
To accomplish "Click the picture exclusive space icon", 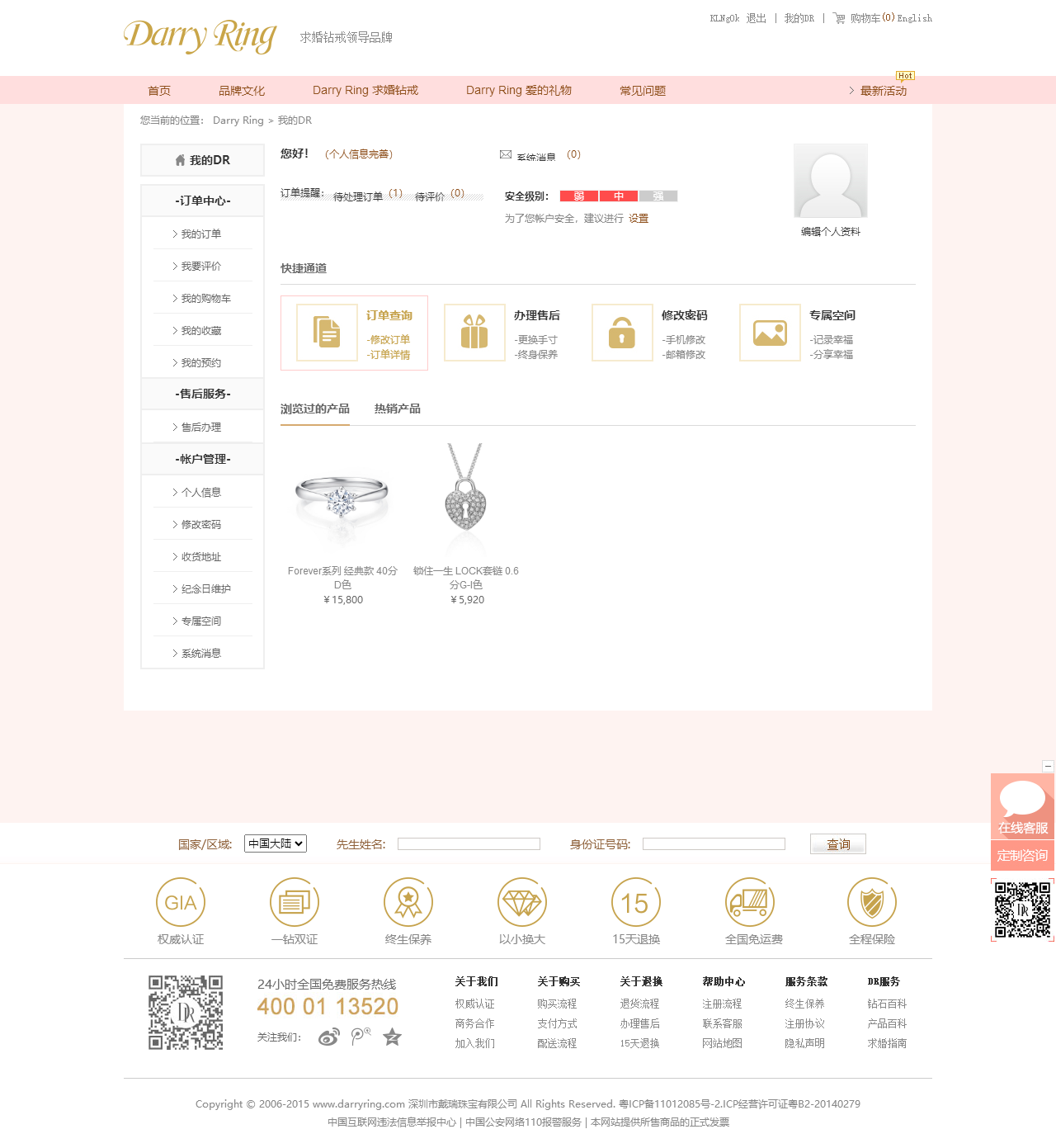I will pyautogui.click(x=770, y=333).
